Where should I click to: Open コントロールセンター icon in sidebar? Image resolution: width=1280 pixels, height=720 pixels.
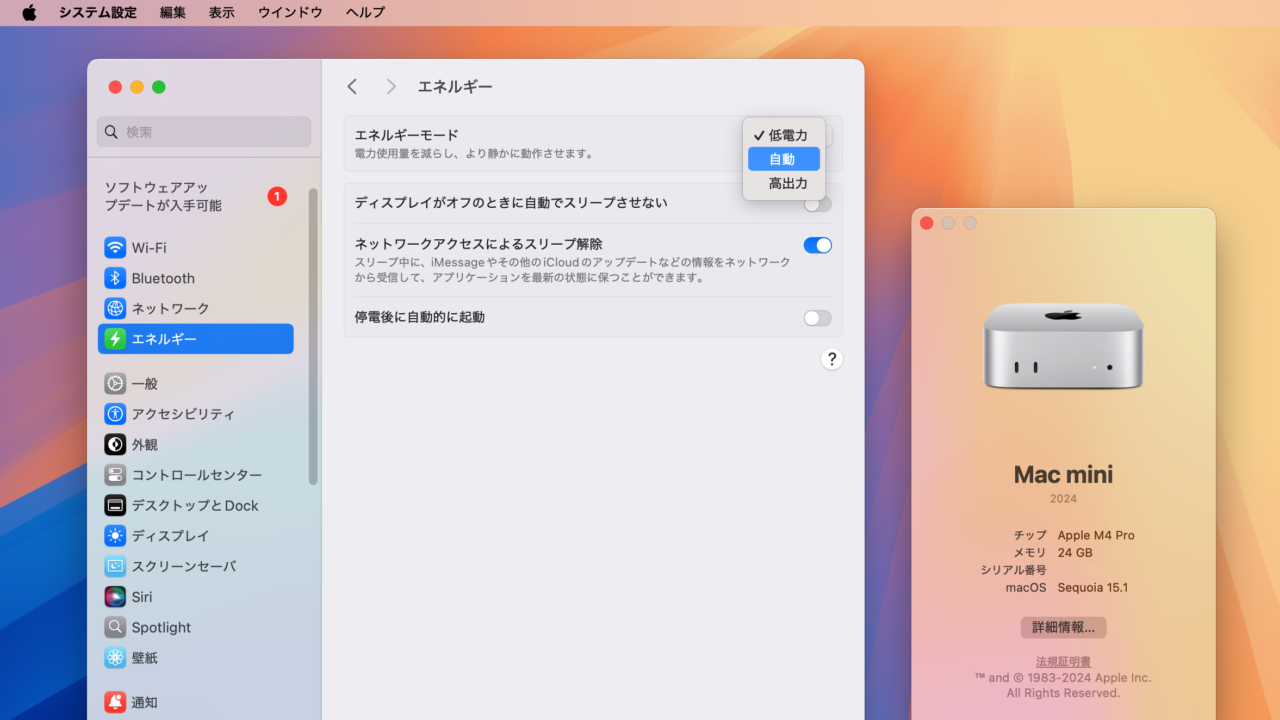pyautogui.click(x=115, y=475)
